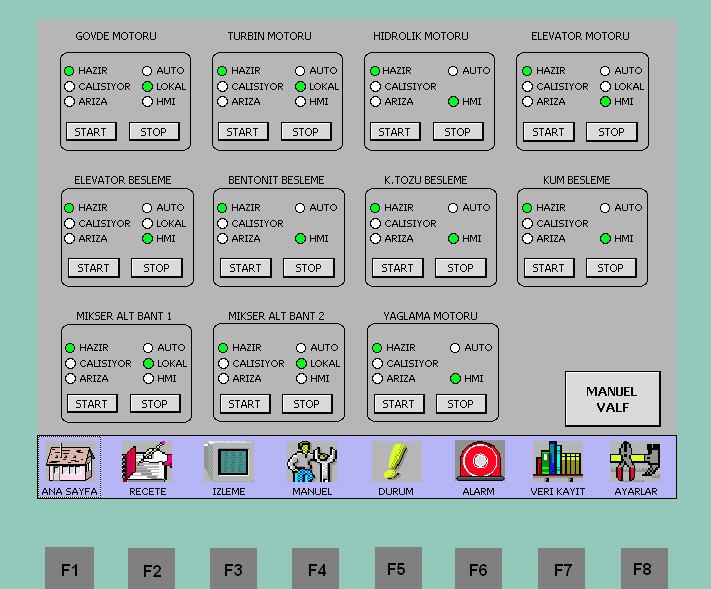Click the F6 function key
711x589 pixels.
point(478,569)
